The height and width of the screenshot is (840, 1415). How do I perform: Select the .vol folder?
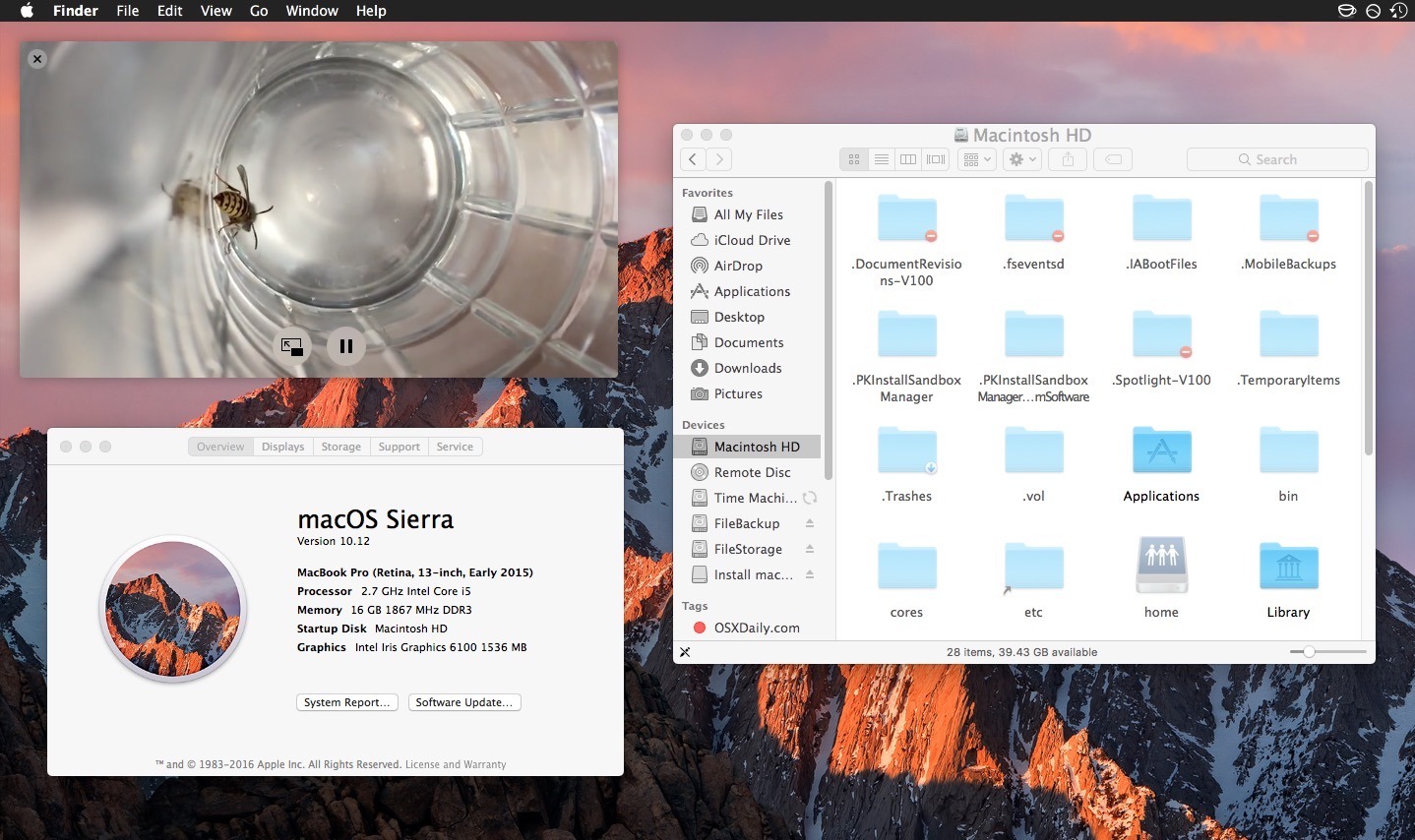pyautogui.click(x=1033, y=450)
